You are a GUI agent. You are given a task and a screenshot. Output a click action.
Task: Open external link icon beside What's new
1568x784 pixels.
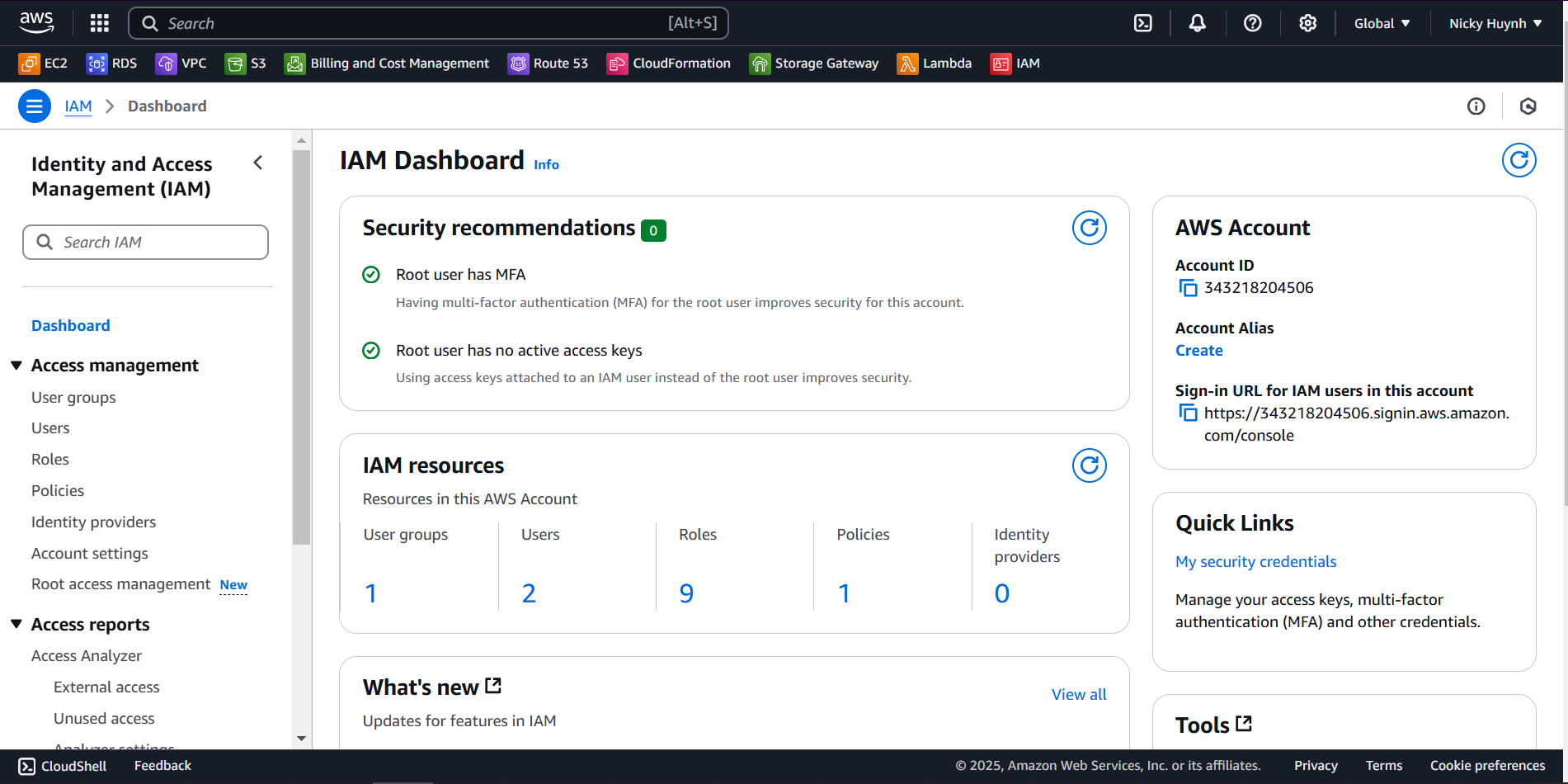493,686
